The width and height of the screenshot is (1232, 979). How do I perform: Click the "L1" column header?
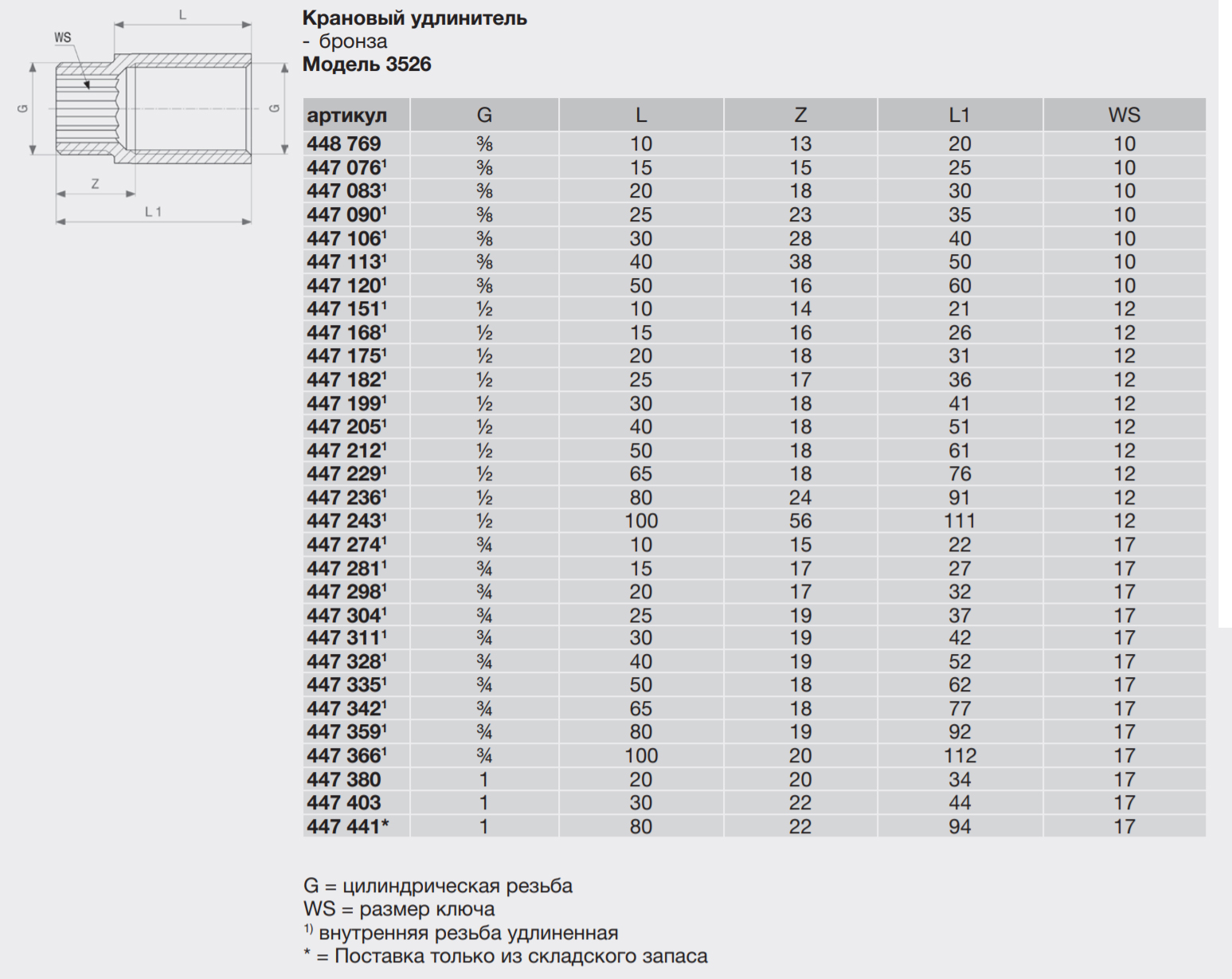[x=959, y=116]
